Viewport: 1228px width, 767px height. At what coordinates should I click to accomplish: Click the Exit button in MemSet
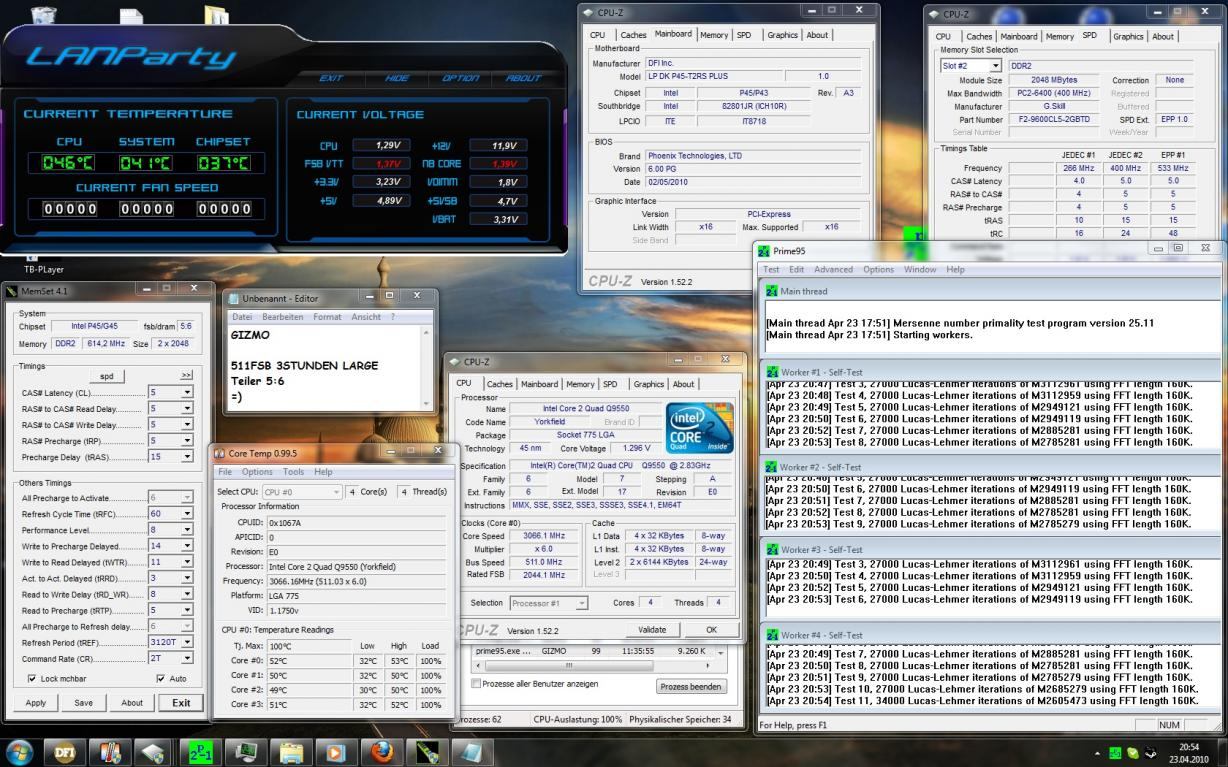click(181, 703)
